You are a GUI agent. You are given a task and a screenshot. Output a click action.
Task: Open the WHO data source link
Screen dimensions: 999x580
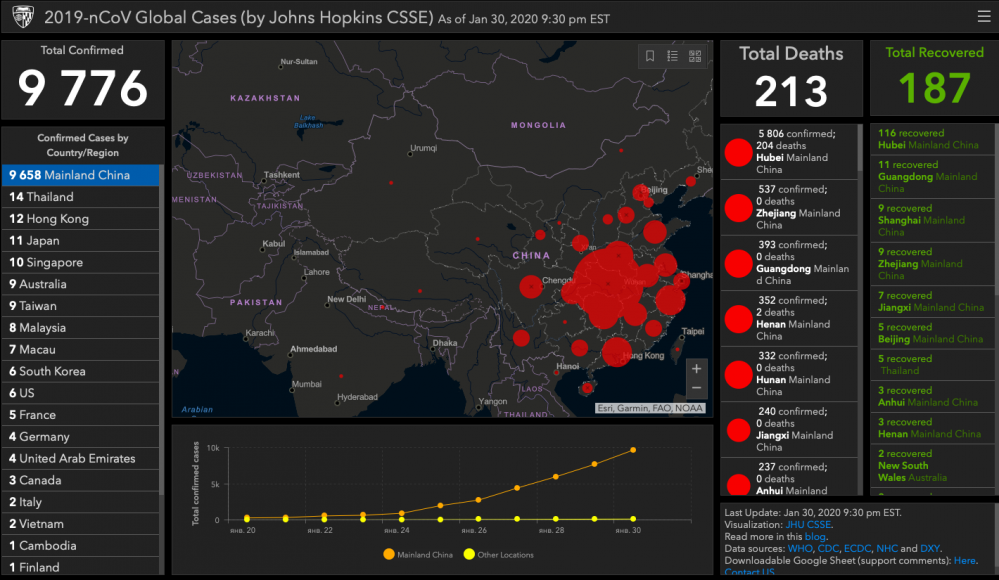coord(800,549)
